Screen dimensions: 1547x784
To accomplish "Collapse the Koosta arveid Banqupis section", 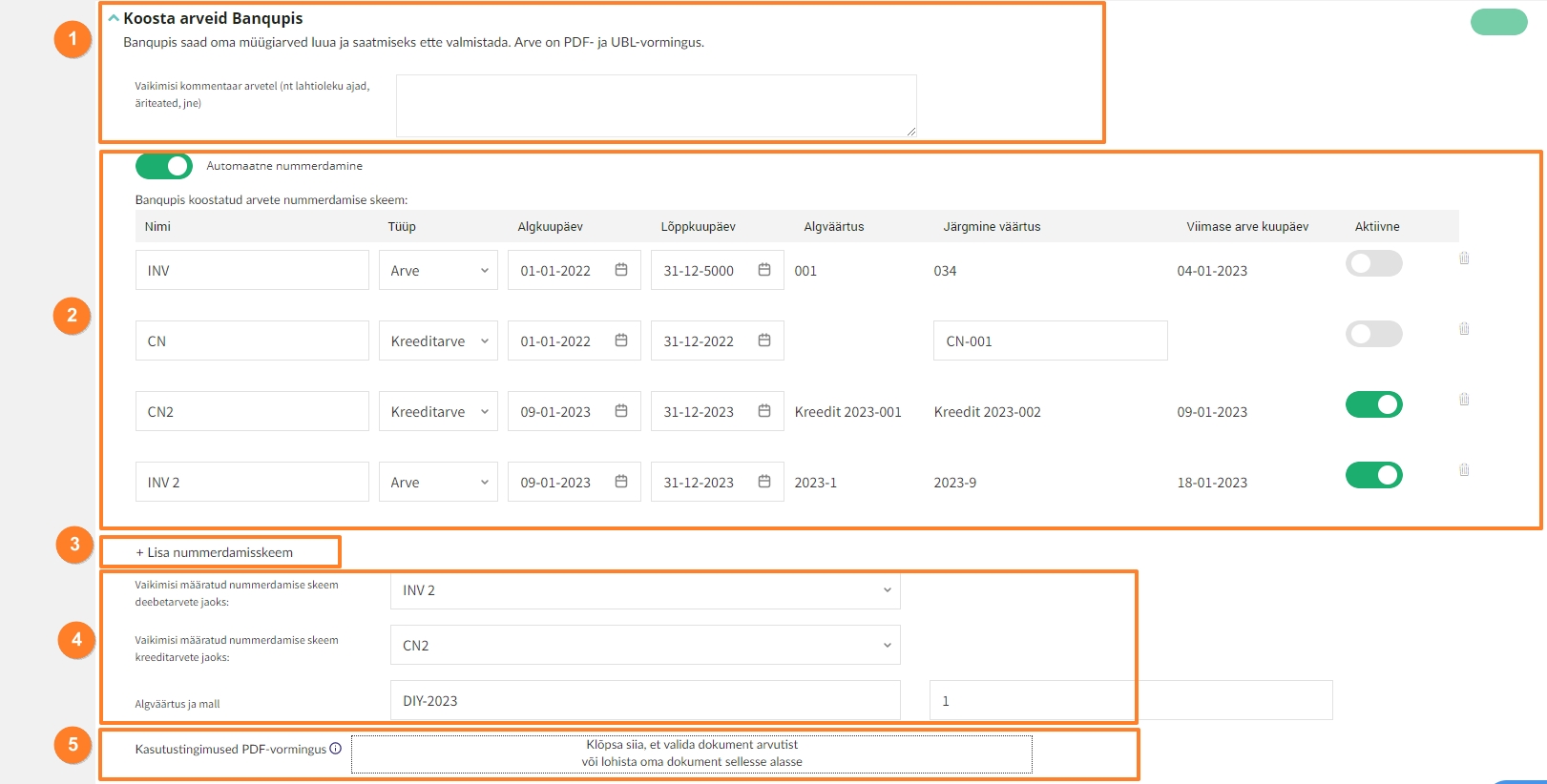I will [x=114, y=18].
